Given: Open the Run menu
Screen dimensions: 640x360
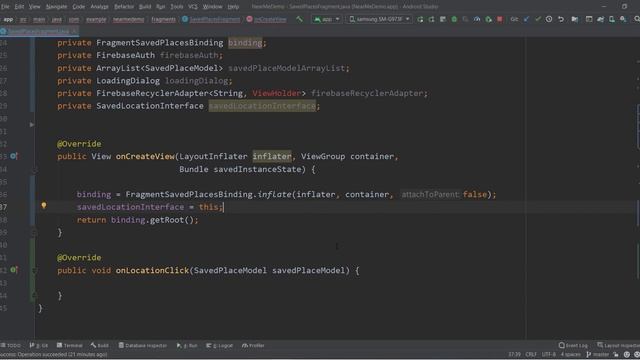Looking at the screenshot, I should (161, 7).
